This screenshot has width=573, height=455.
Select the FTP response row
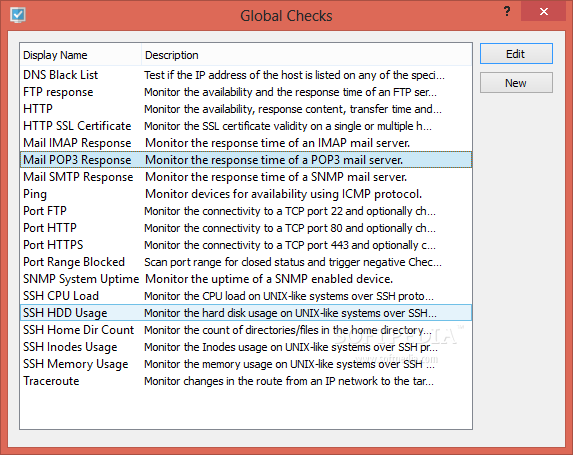pos(246,92)
